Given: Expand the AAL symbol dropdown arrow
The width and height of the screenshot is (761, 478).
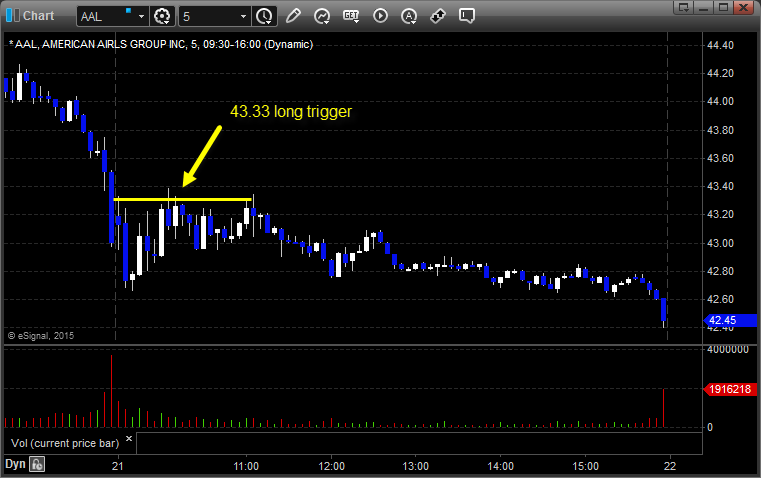Looking at the screenshot, I should pyautogui.click(x=141, y=16).
